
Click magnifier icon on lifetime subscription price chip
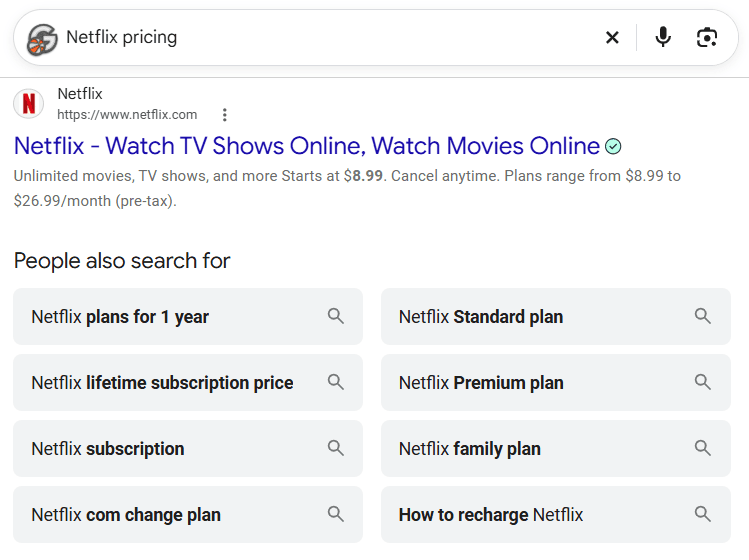[x=335, y=382]
